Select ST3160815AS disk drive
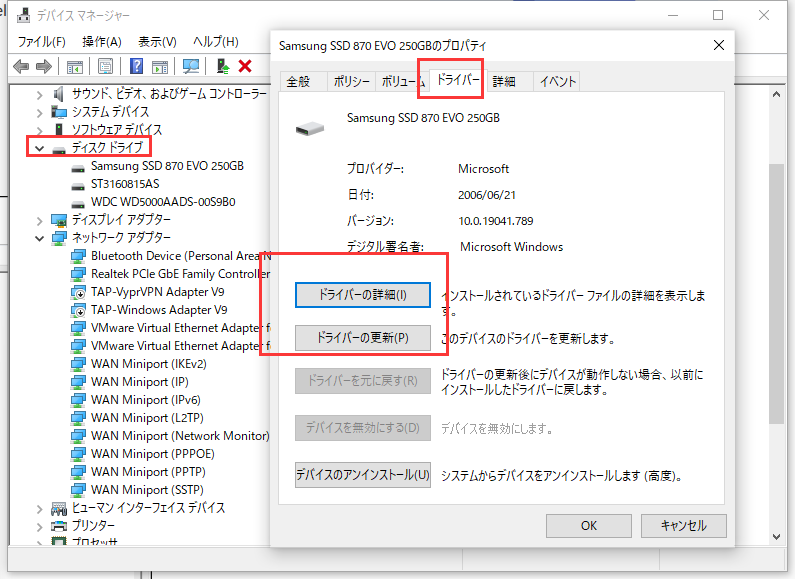The height and width of the screenshot is (579, 795). [125, 184]
